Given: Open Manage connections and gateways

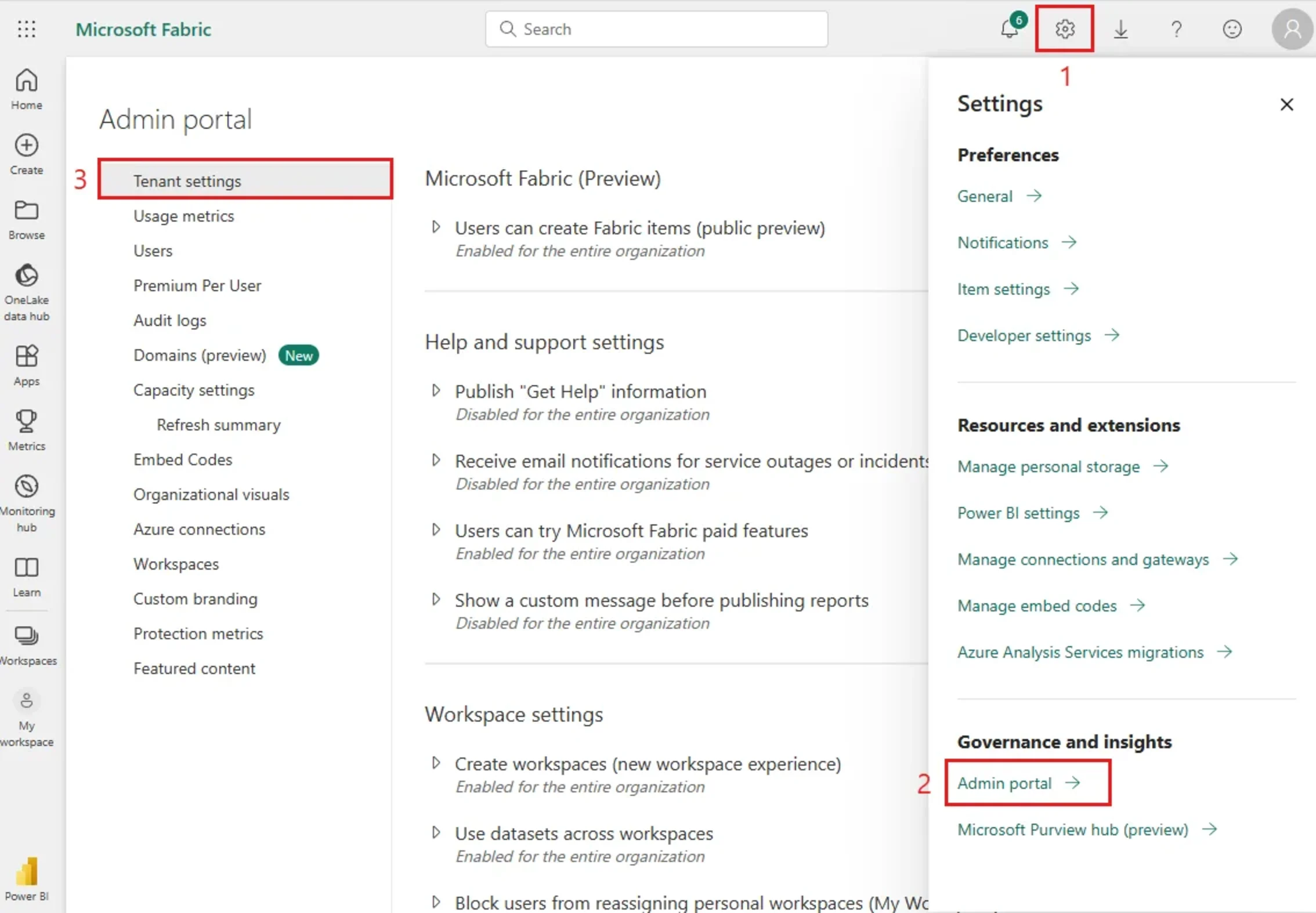Looking at the screenshot, I should click(x=1083, y=559).
